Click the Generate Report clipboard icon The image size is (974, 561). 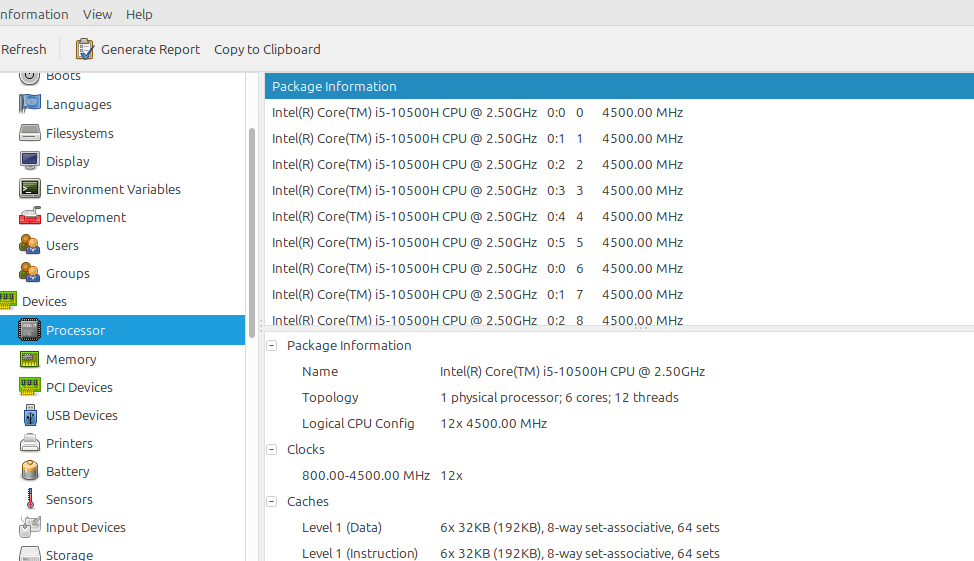click(x=84, y=49)
